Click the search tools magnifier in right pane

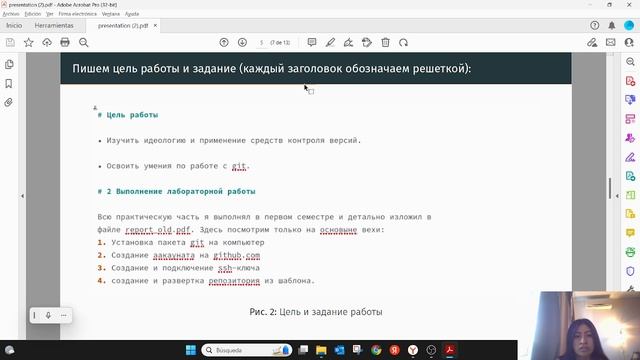630,62
